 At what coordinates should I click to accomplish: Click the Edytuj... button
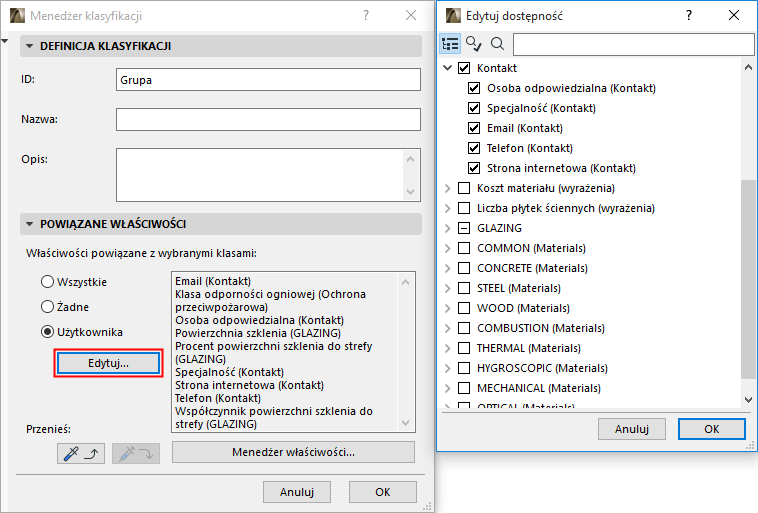pos(108,363)
